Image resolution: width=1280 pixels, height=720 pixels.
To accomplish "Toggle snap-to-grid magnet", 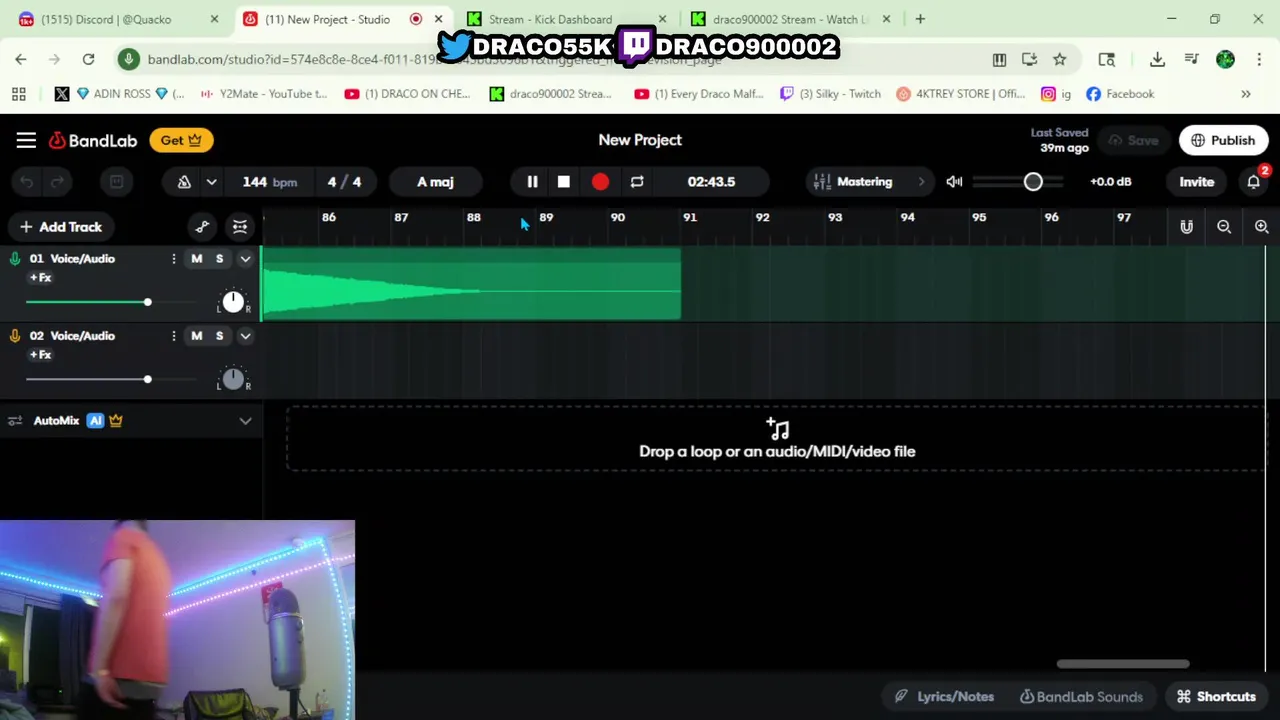I will 1186,227.
